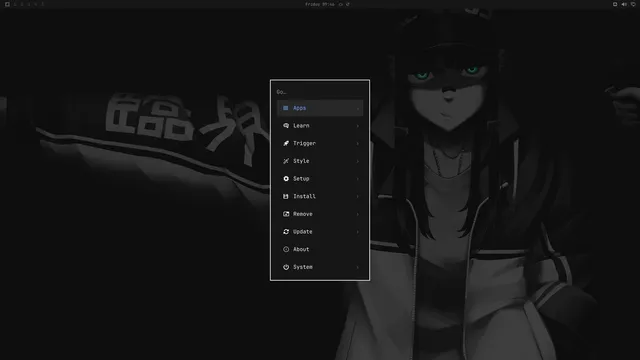This screenshot has height=360, width=640.
Task: Choose the Update entry label
Action: pos(302,232)
